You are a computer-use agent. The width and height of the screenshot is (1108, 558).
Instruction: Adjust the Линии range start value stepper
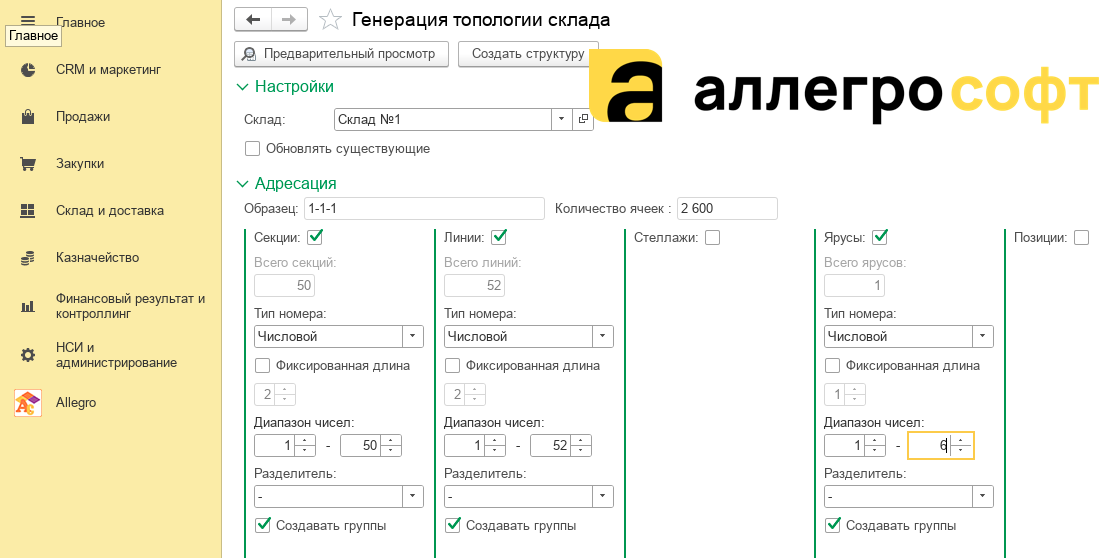click(x=495, y=446)
